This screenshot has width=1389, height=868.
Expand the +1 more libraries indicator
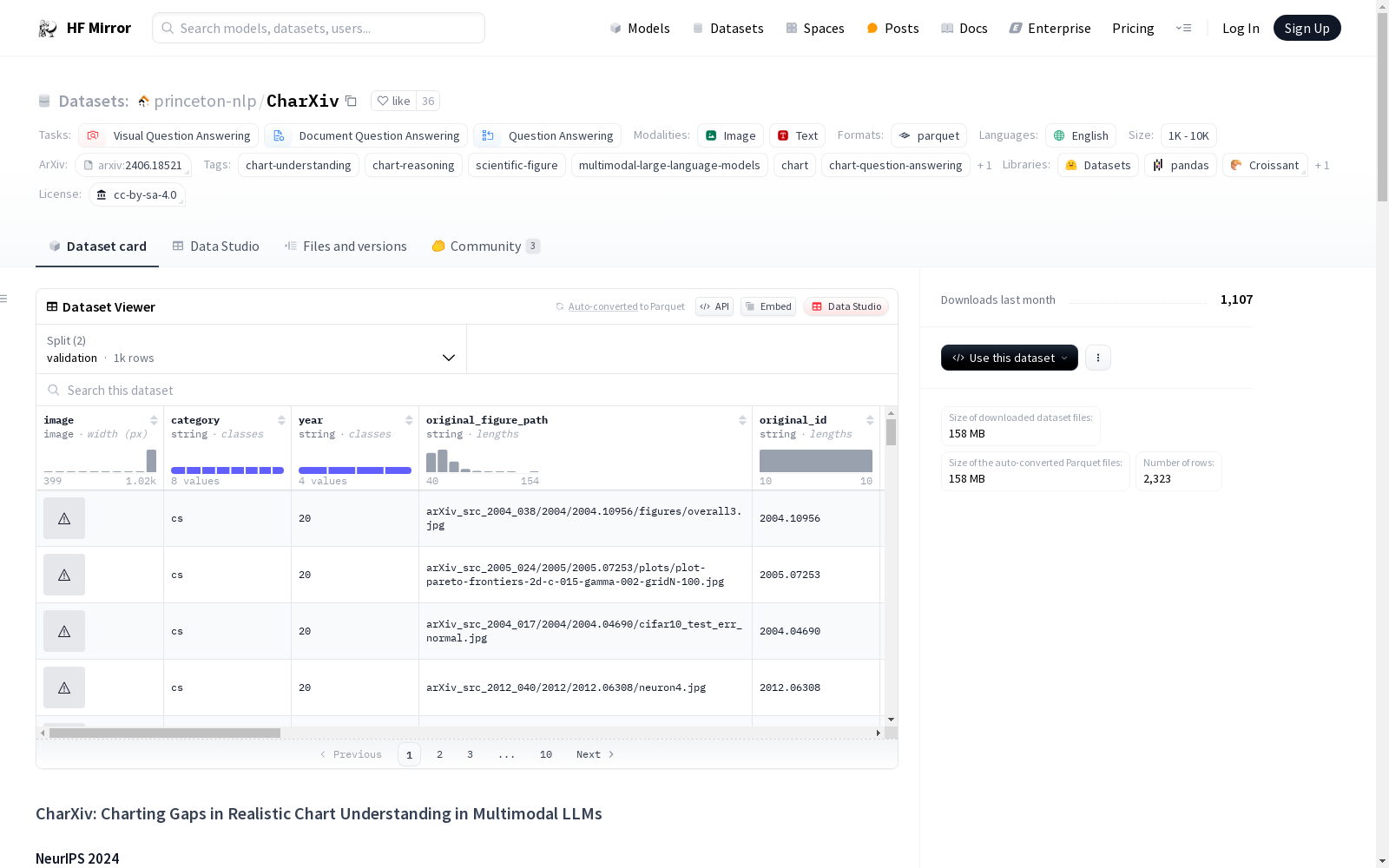coord(1322,165)
